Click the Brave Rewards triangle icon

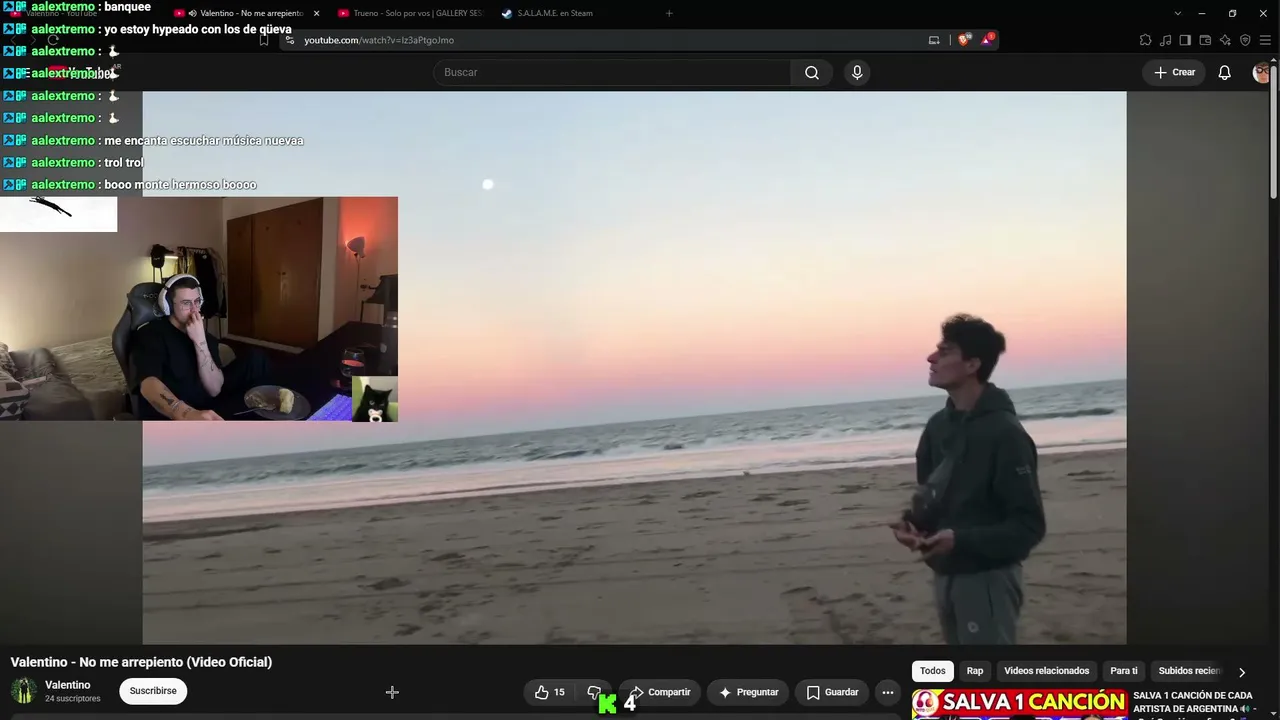tap(987, 40)
